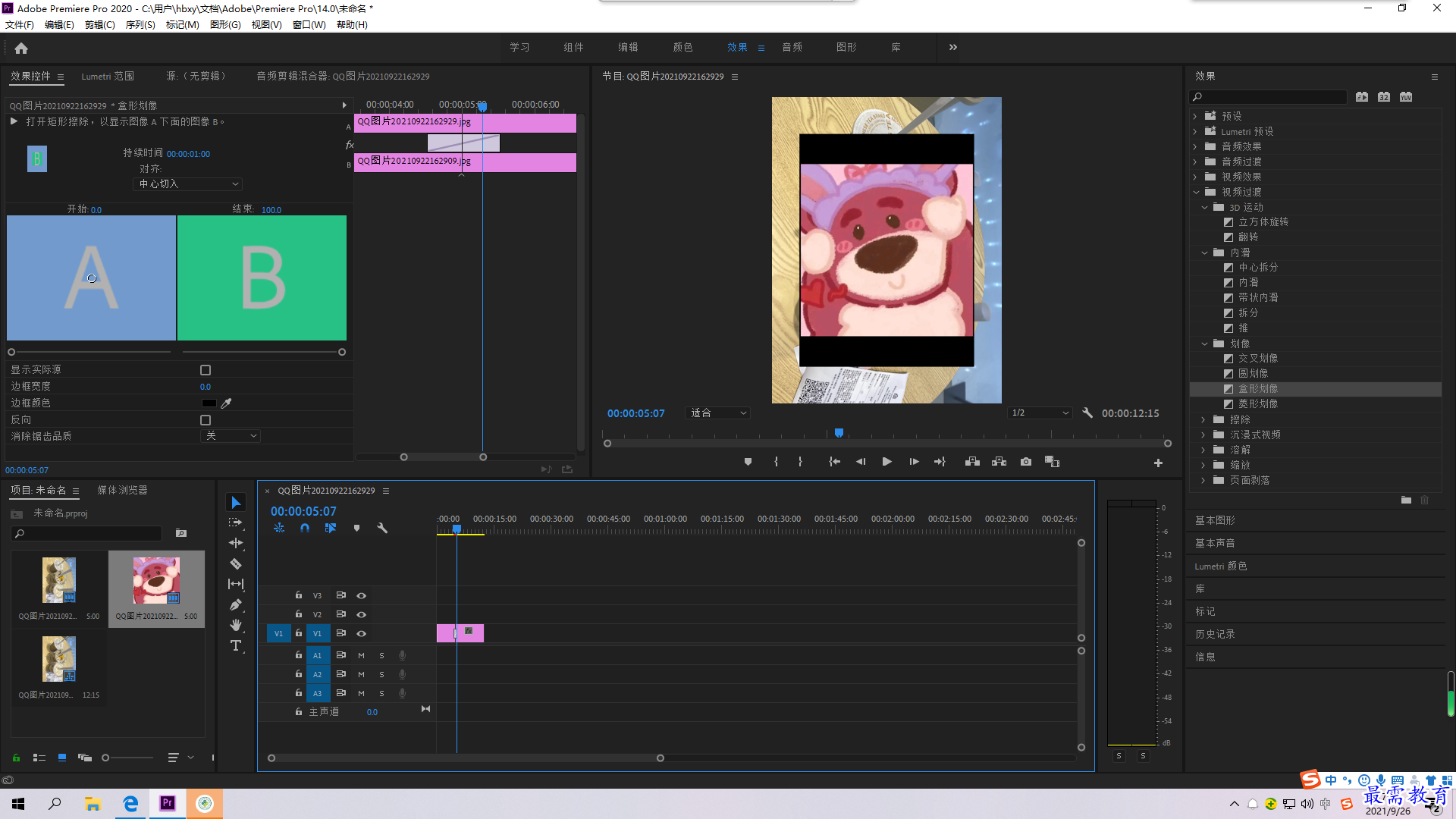The image size is (1456, 819).
Task: Select the Hand tool
Action: click(x=236, y=625)
